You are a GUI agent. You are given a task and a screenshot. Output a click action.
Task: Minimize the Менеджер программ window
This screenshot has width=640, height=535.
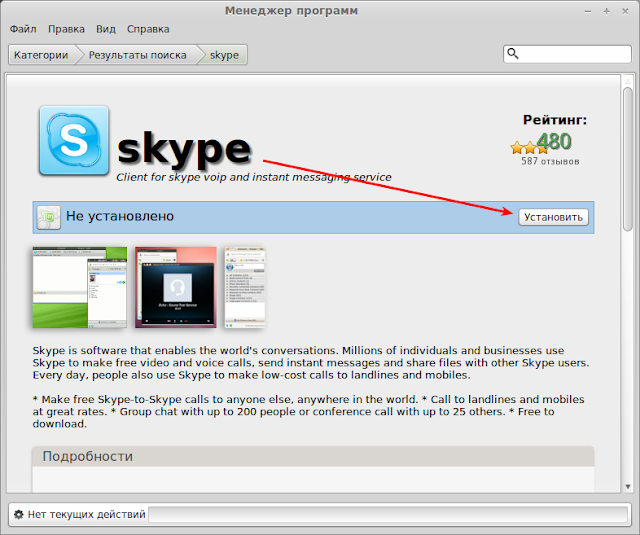[588, 11]
